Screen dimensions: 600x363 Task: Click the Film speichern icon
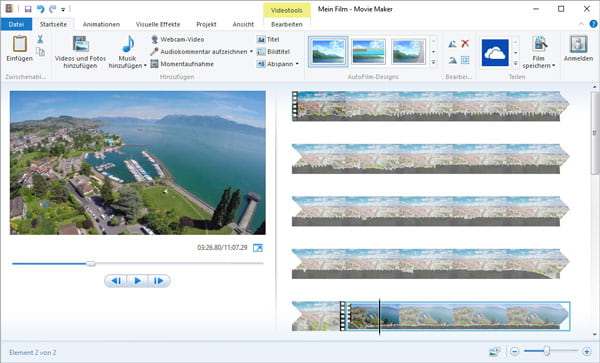(x=540, y=44)
